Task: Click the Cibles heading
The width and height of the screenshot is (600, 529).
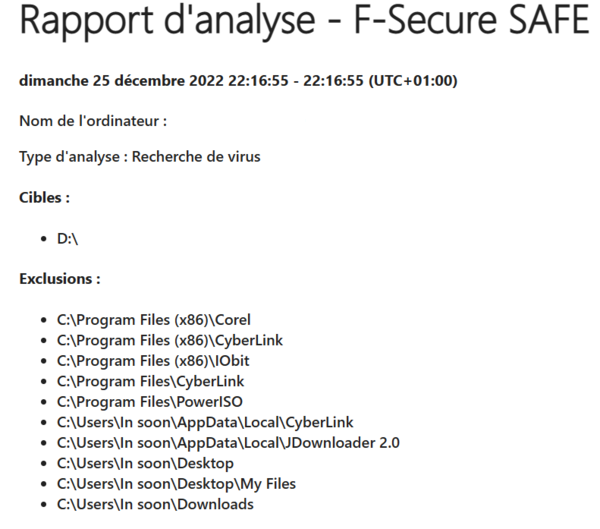Action: pos(44,198)
